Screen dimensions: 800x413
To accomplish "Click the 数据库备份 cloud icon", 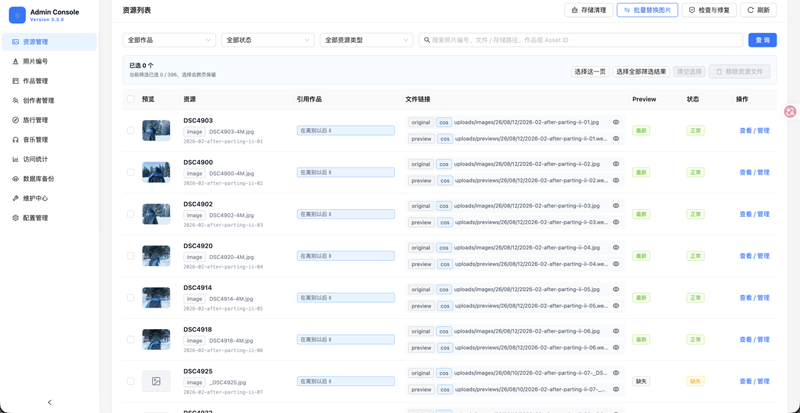I will (15, 179).
